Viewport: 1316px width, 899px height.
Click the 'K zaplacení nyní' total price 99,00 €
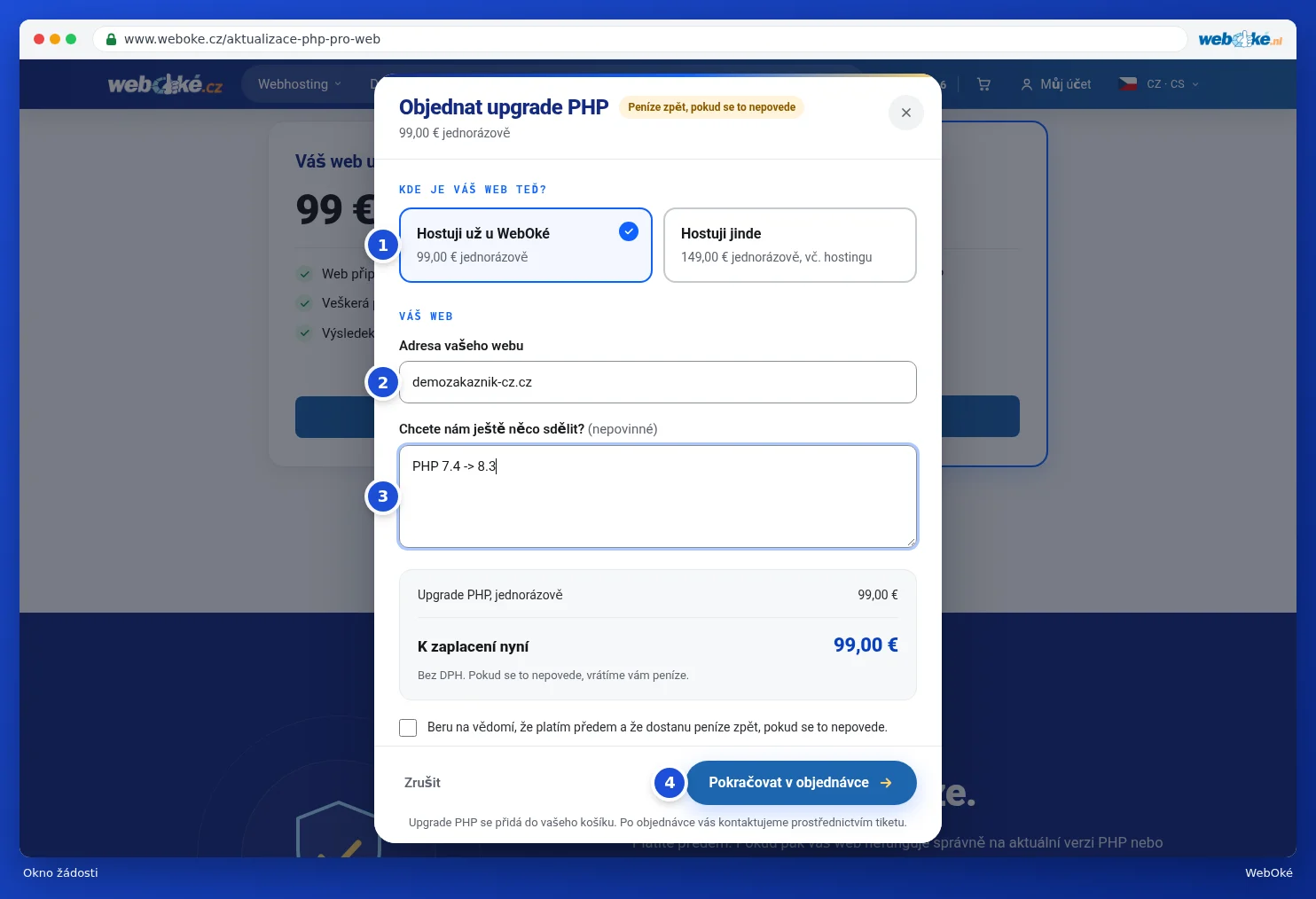866,645
